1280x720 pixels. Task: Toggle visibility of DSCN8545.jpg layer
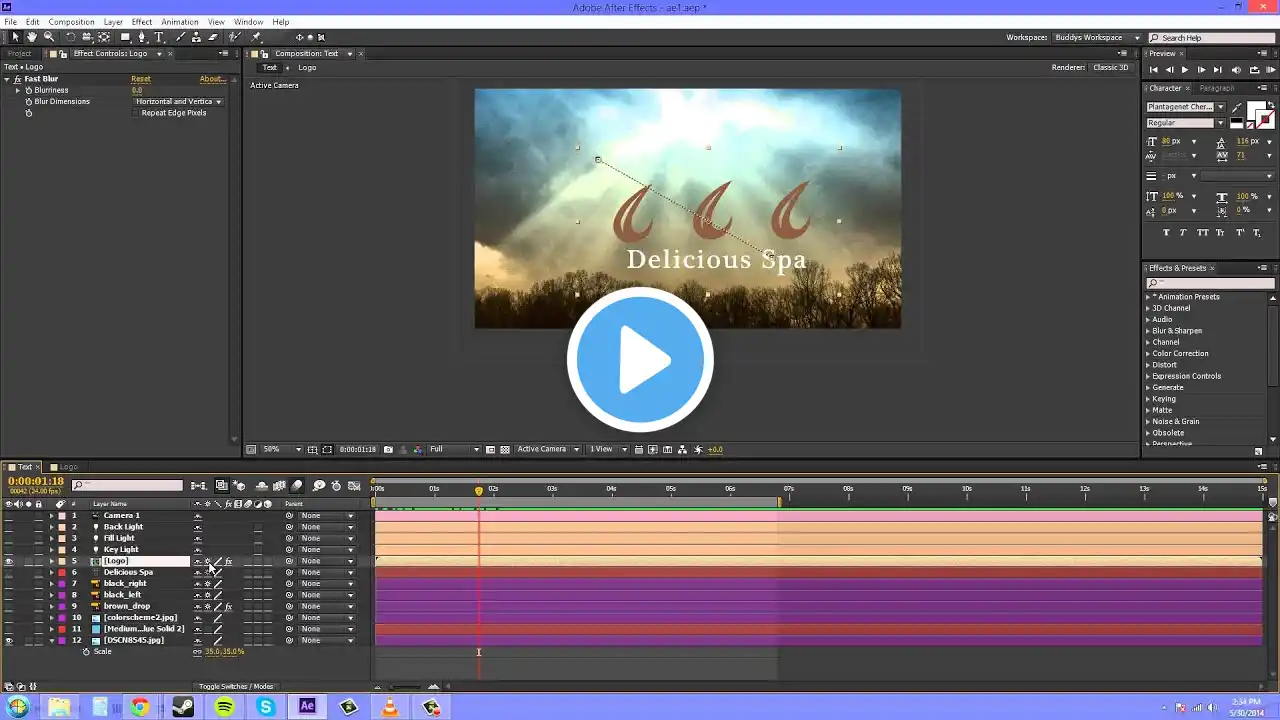coord(9,640)
